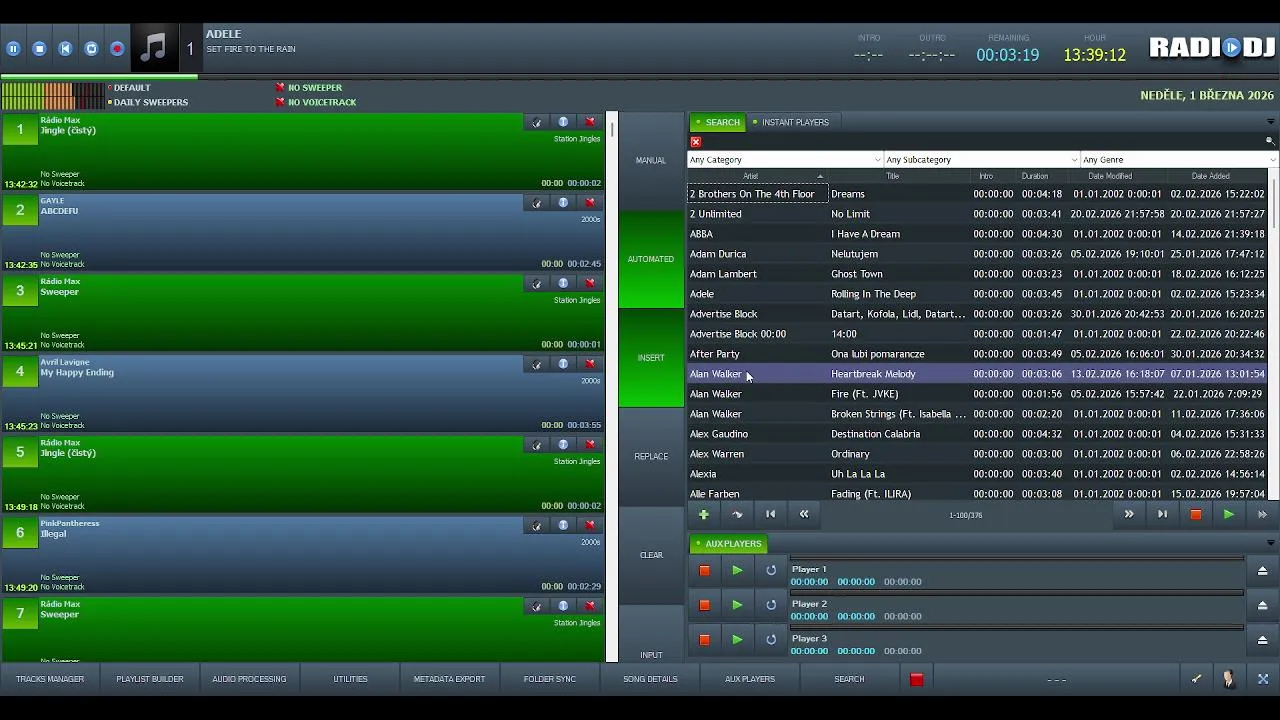Viewport: 1280px width, 720px height.
Task: Remove playlist item 7 Sweeper
Action: (x=590, y=606)
